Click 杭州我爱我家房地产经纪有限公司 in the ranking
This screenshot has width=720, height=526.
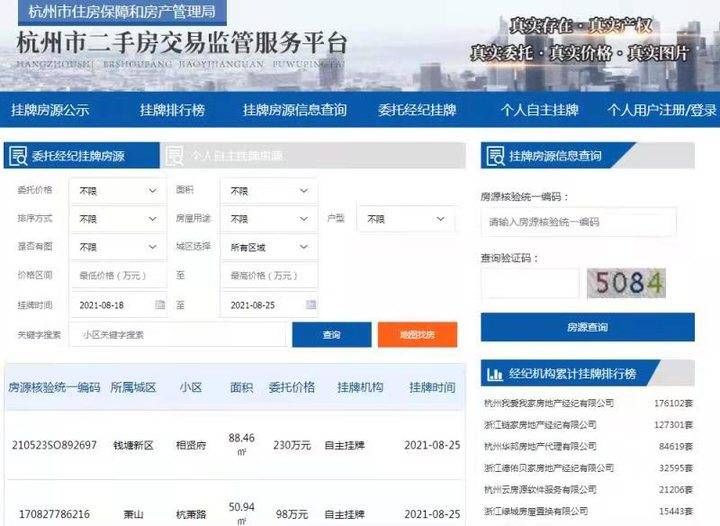549,403
